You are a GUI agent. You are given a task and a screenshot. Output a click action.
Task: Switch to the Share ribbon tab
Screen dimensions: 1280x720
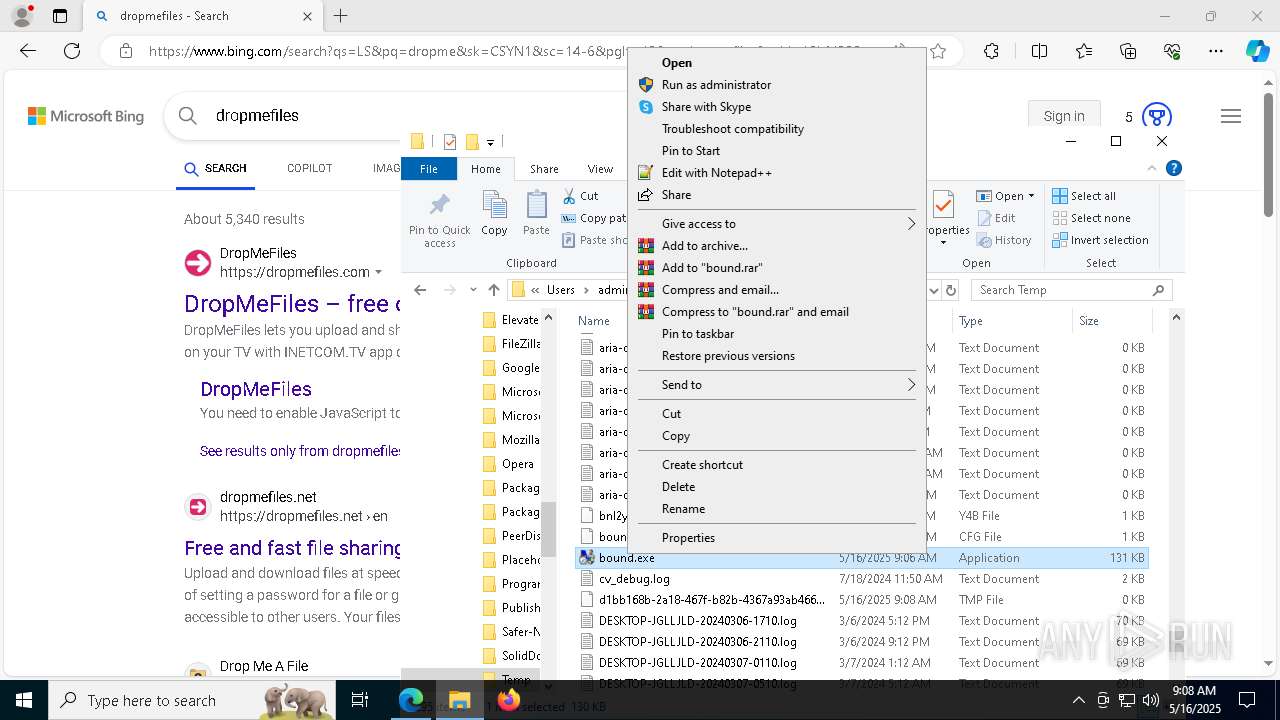point(544,169)
